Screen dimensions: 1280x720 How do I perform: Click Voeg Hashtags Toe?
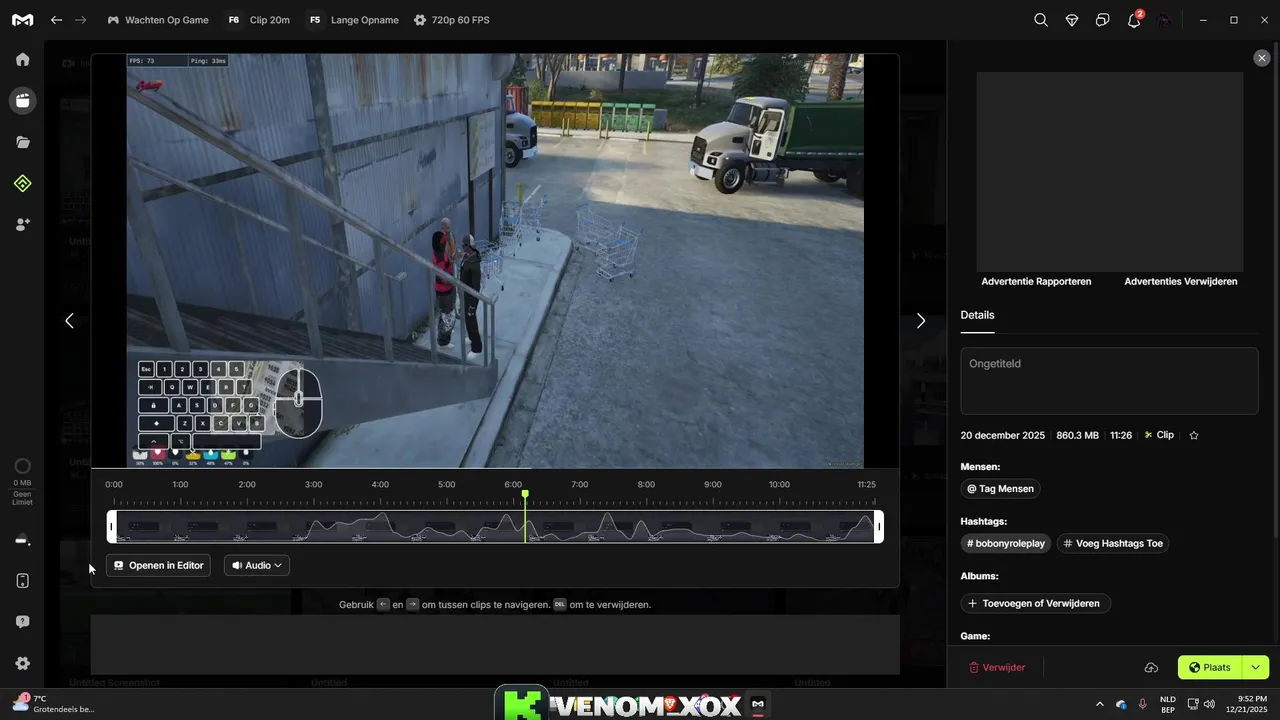[x=1113, y=543]
